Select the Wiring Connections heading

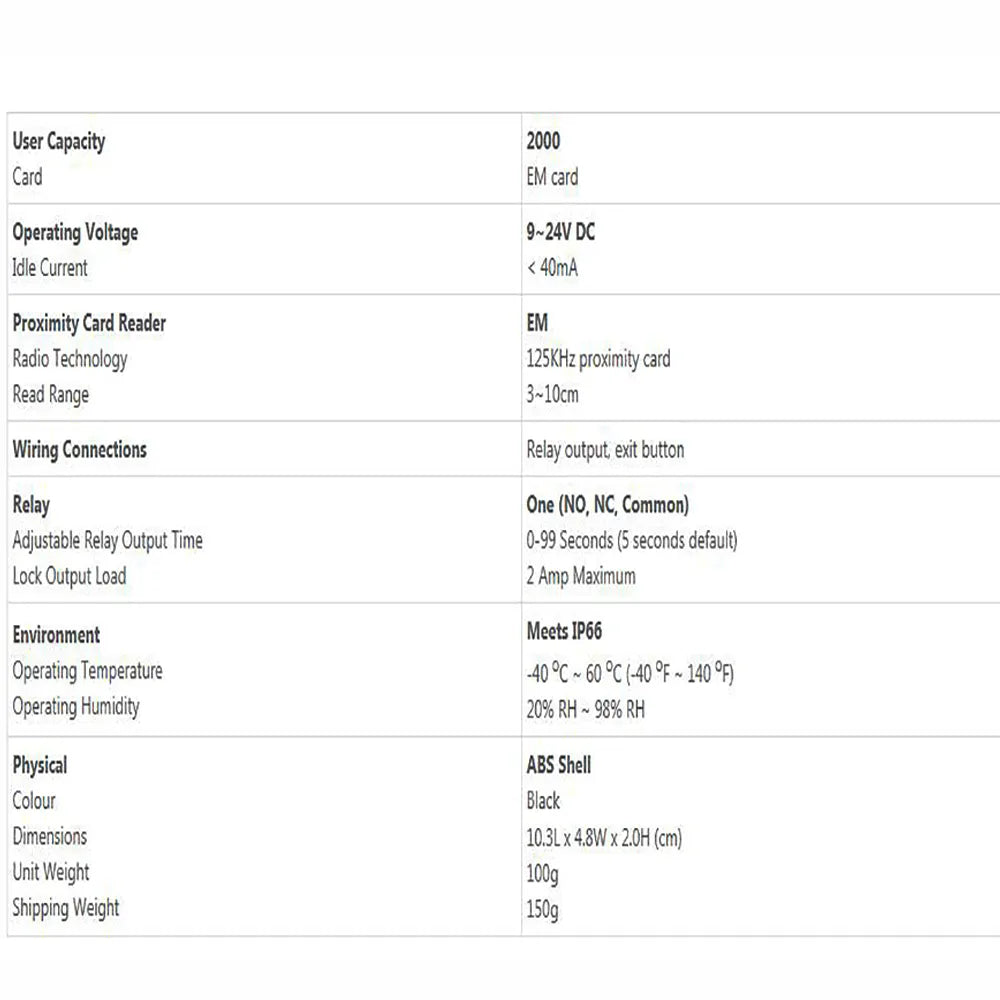coord(79,450)
